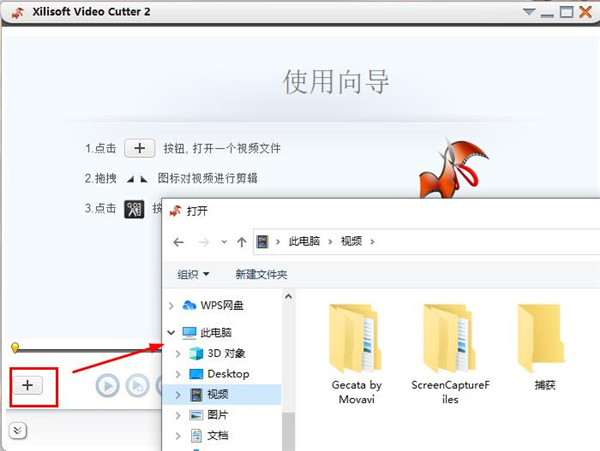The height and width of the screenshot is (451, 600).
Task: Select 3D 对象 in the navigation tree
Action: pos(226,353)
